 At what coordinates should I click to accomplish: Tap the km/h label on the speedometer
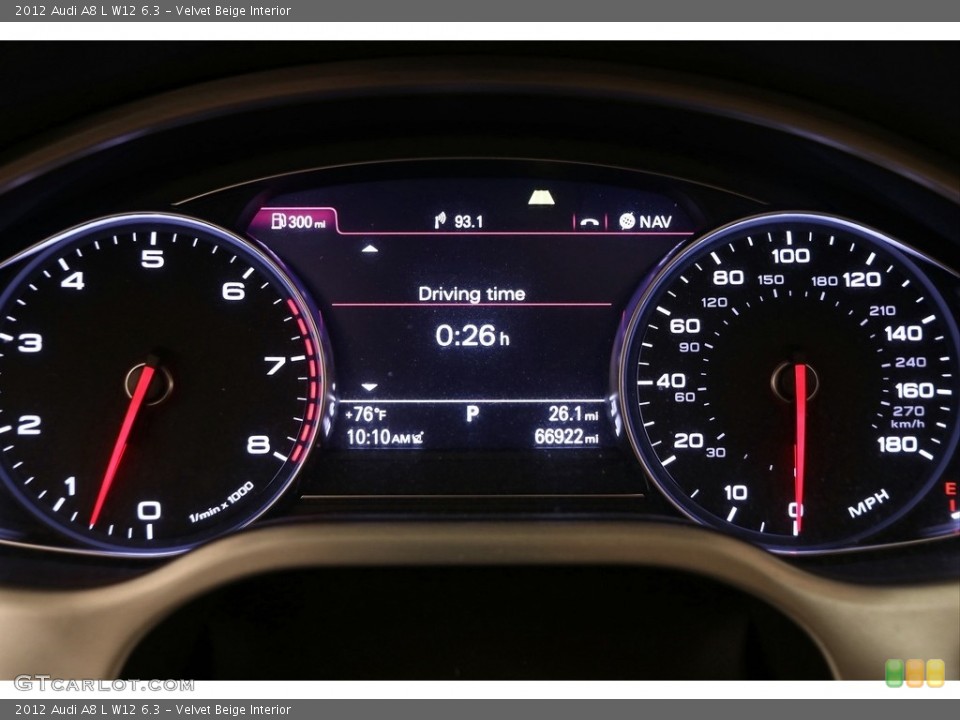coord(907,424)
